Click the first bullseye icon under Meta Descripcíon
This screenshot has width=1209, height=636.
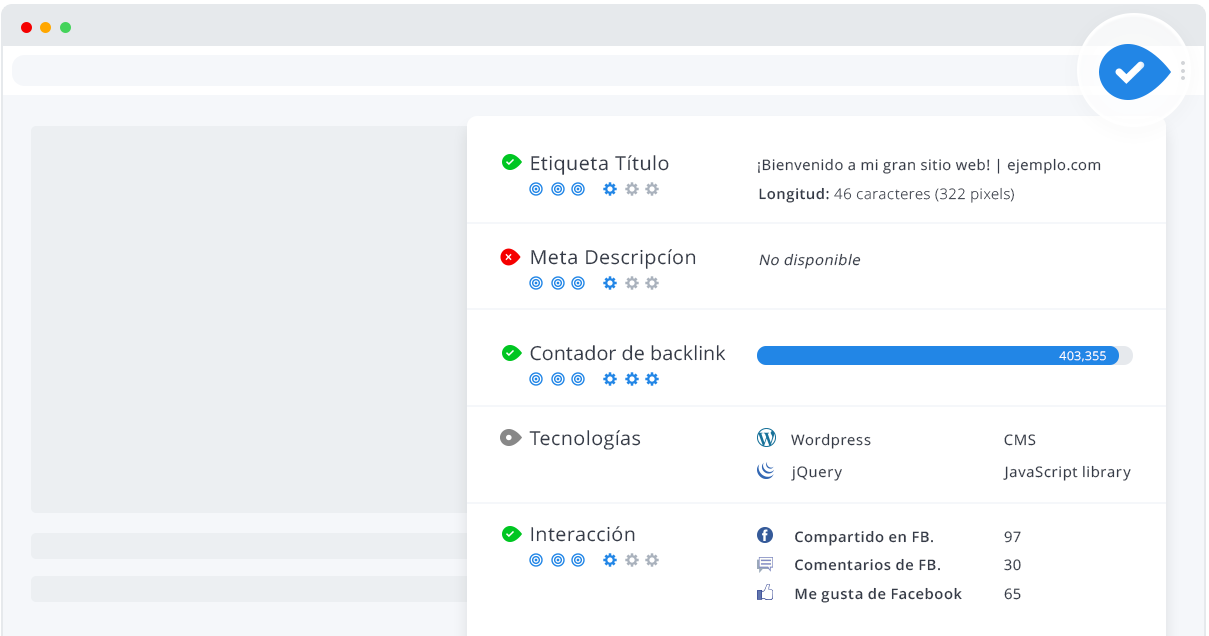click(536, 283)
